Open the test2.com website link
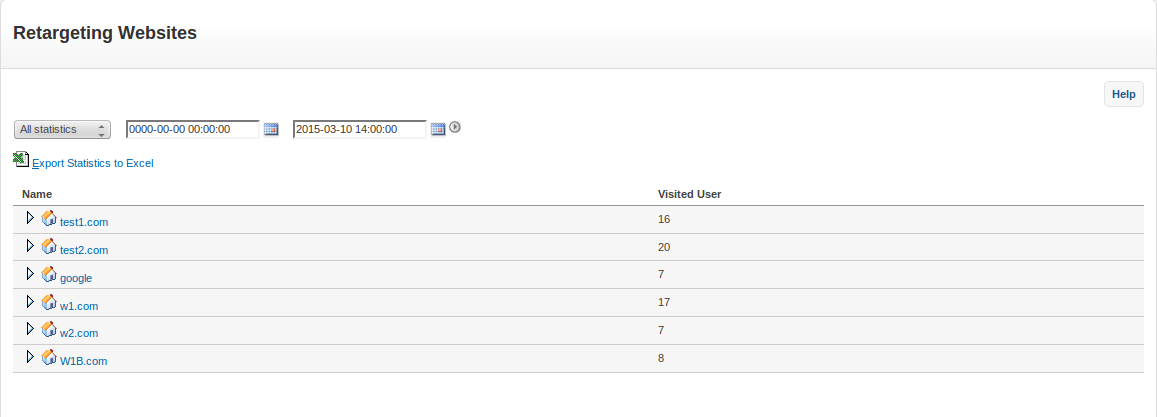The width and height of the screenshot is (1157, 417). [84, 250]
